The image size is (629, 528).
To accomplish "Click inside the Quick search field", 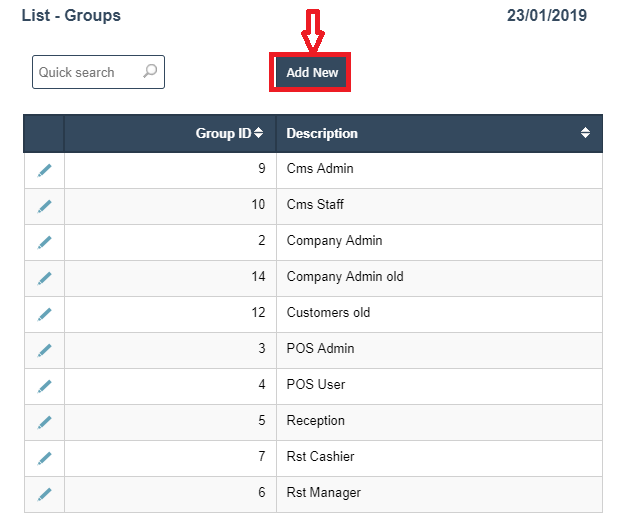I will point(85,72).
